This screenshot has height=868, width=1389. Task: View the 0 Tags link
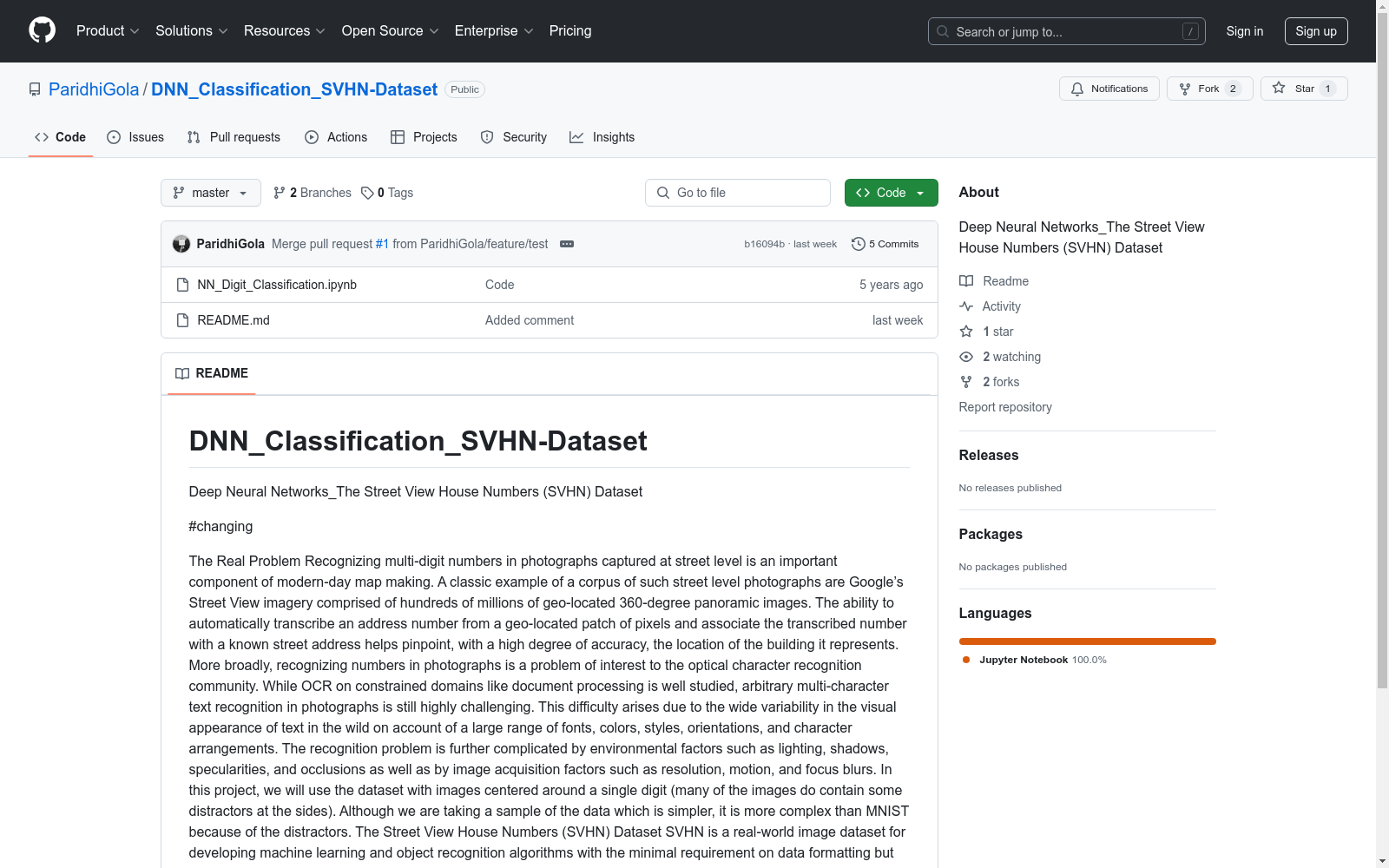click(387, 193)
